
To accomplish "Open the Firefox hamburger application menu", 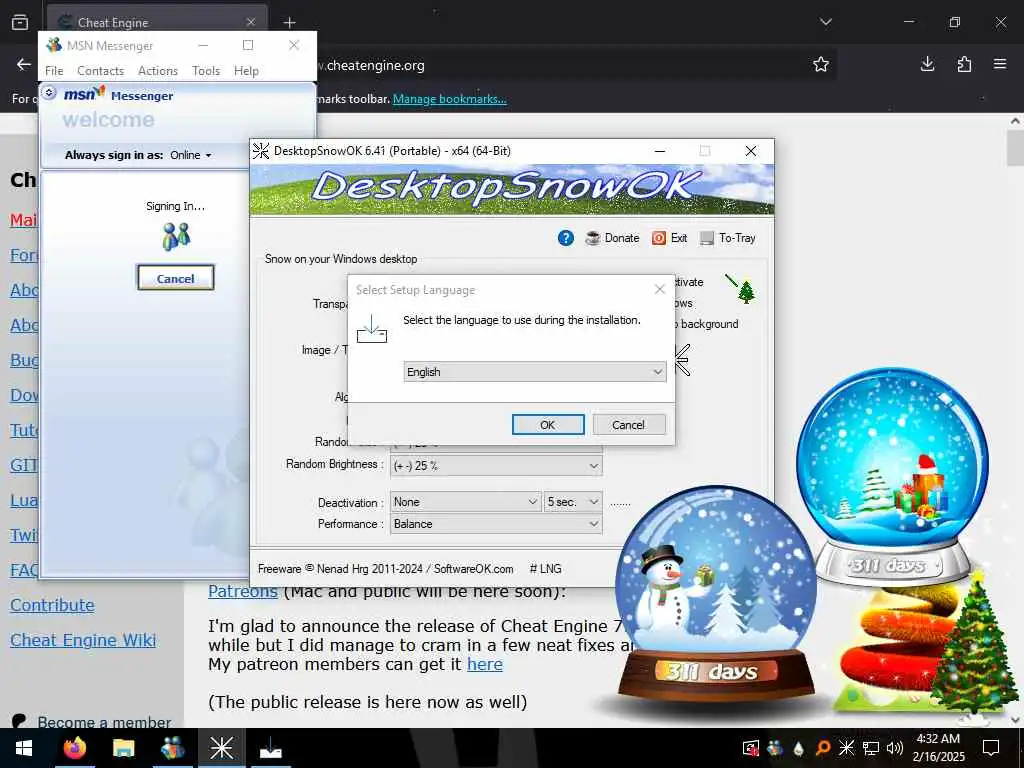I will (1000, 64).
